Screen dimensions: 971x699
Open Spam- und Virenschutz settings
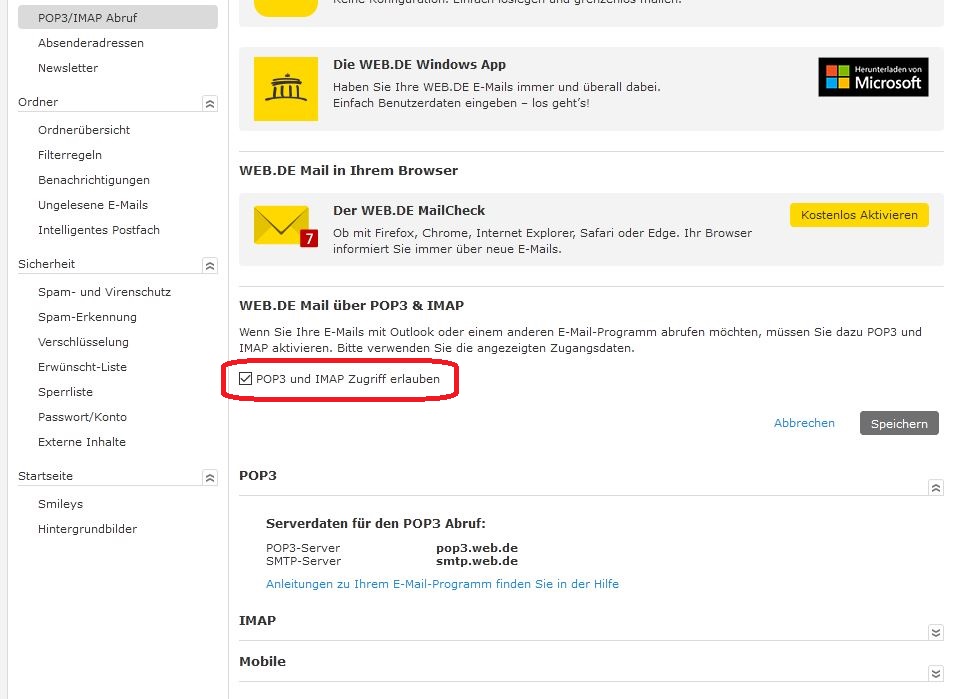(x=104, y=292)
